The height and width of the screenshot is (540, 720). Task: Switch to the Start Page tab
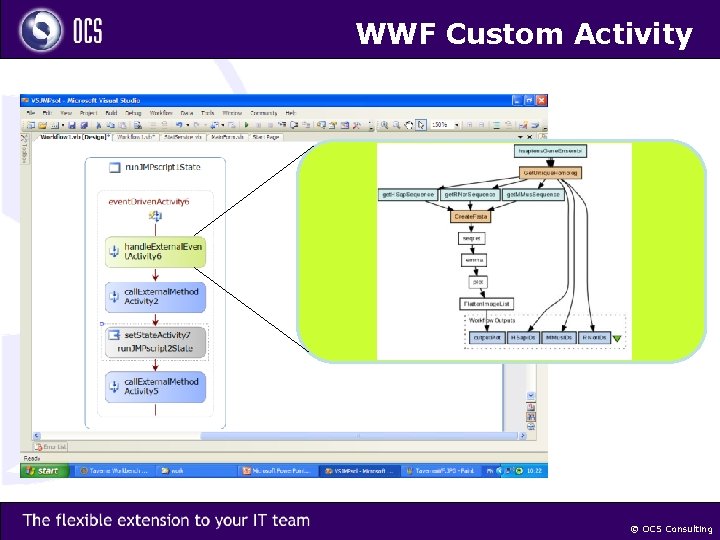(x=266, y=137)
